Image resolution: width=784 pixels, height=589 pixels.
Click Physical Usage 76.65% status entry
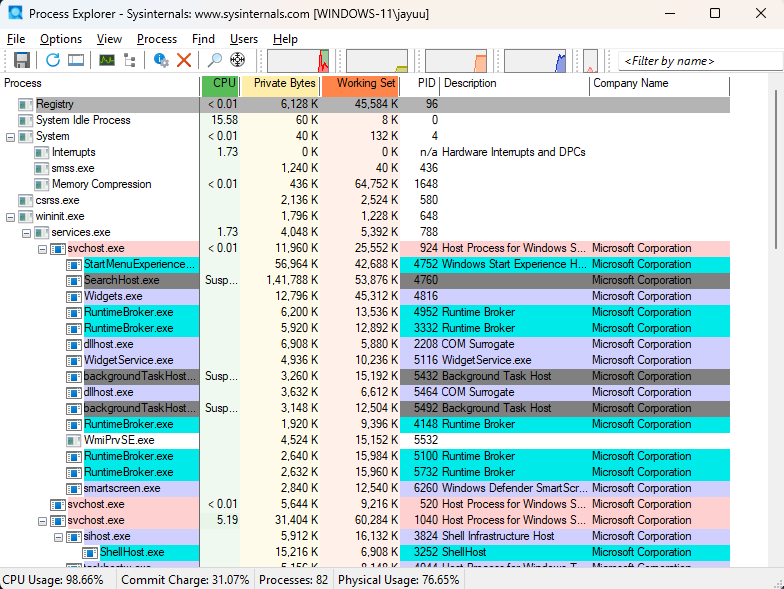coord(398,580)
